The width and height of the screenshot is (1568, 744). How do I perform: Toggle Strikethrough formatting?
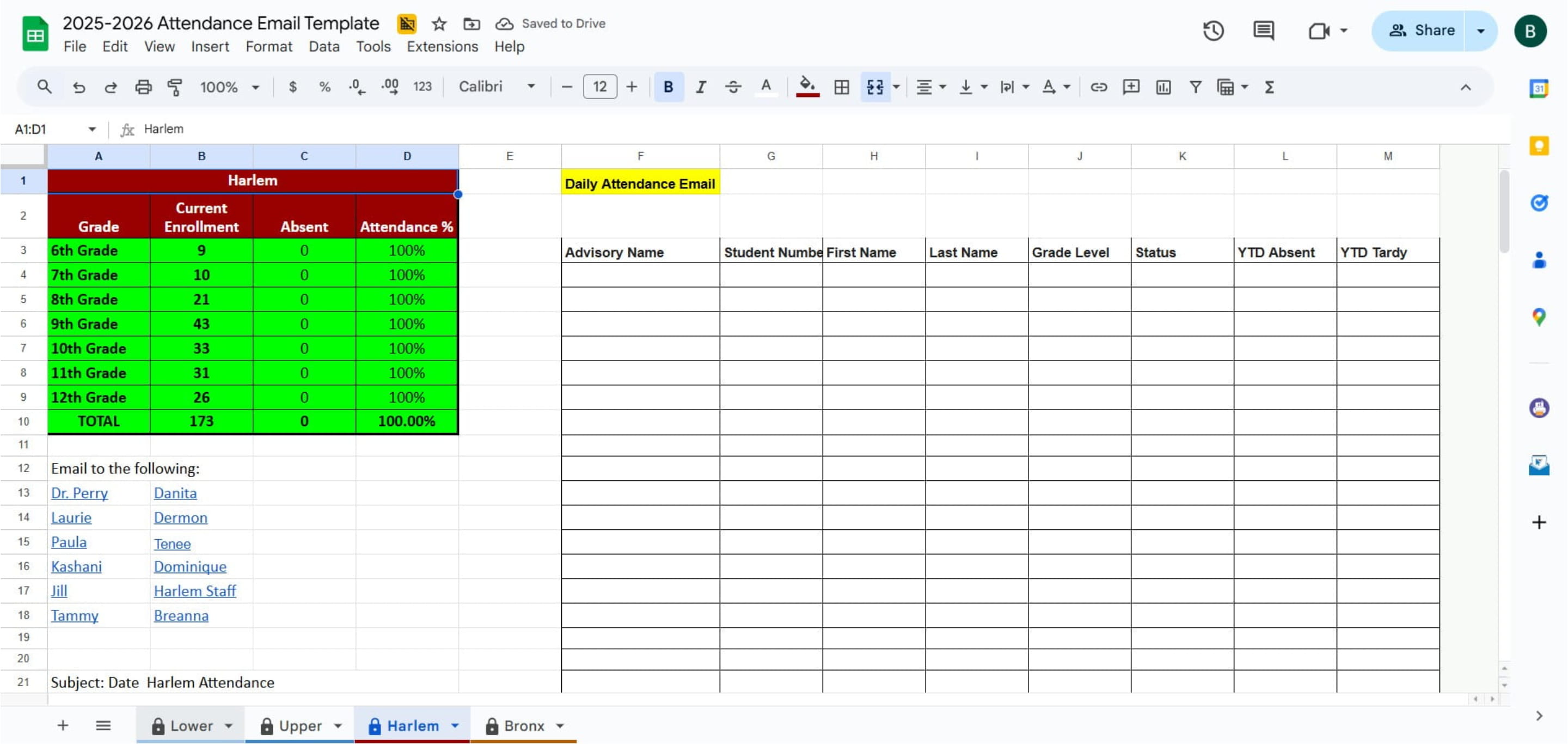coord(733,87)
